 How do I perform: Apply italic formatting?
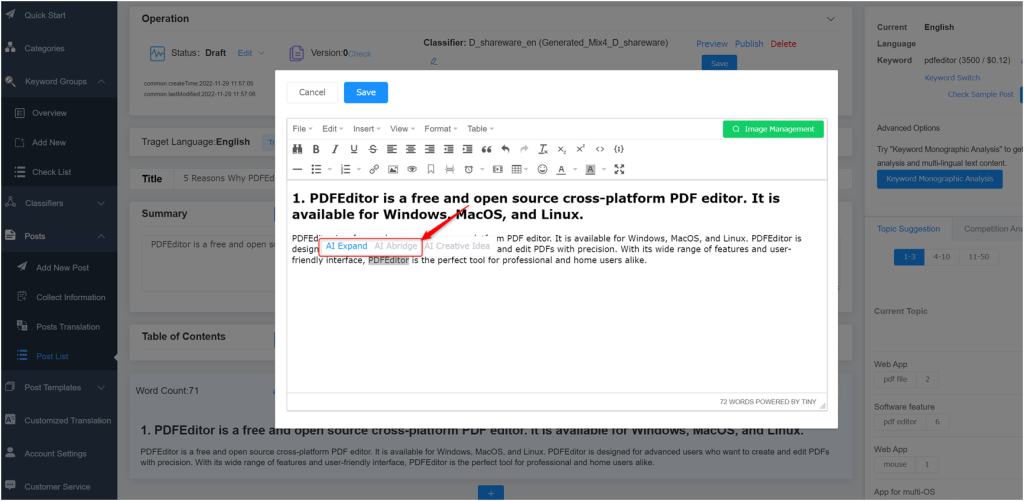335,149
